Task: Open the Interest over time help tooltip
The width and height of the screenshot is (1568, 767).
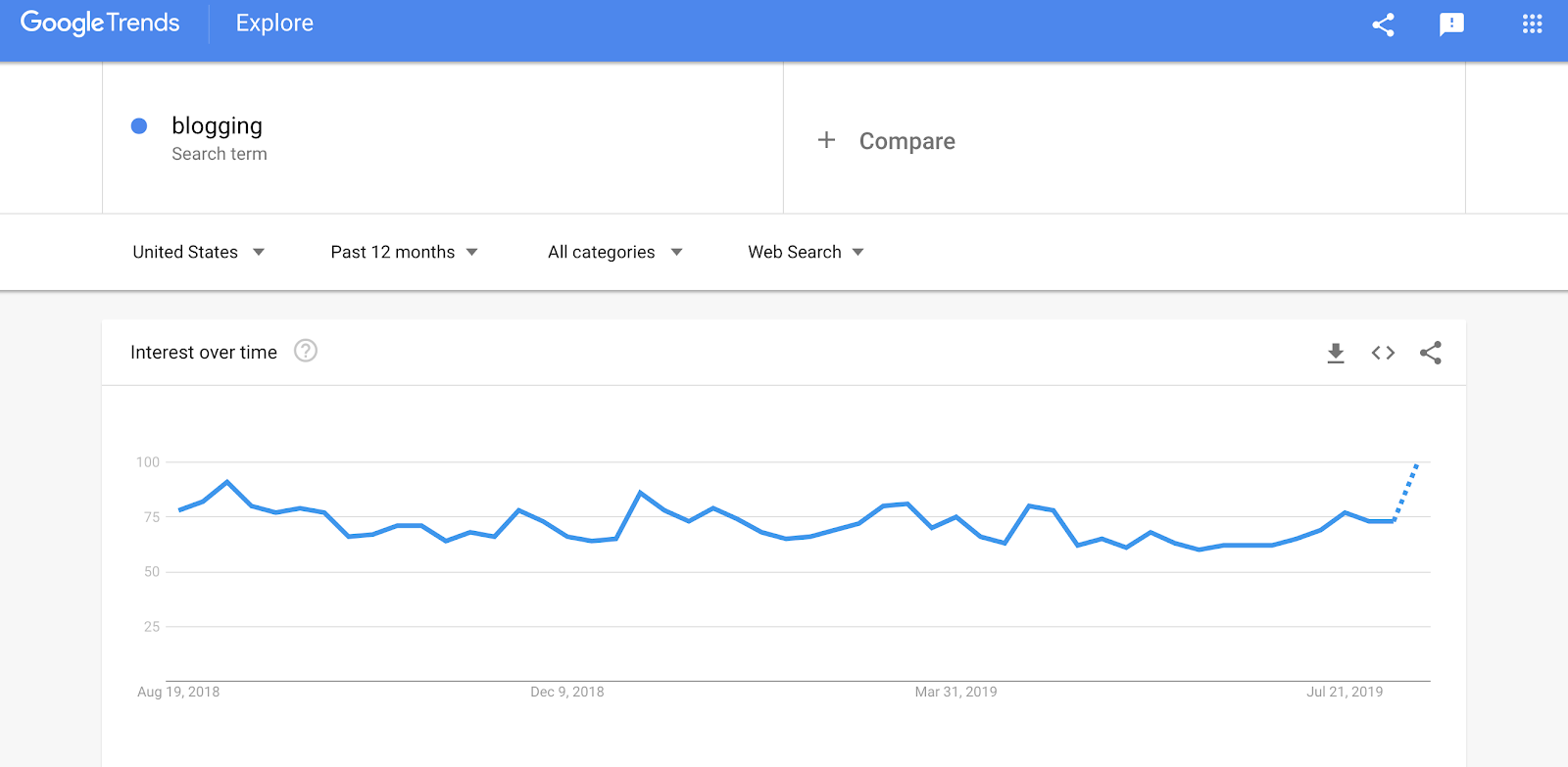Action: [305, 351]
